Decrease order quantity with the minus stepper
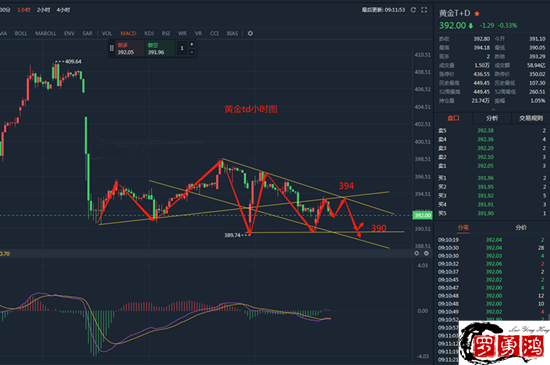This screenshot has height=365, width=550. (x=192, y=52)
